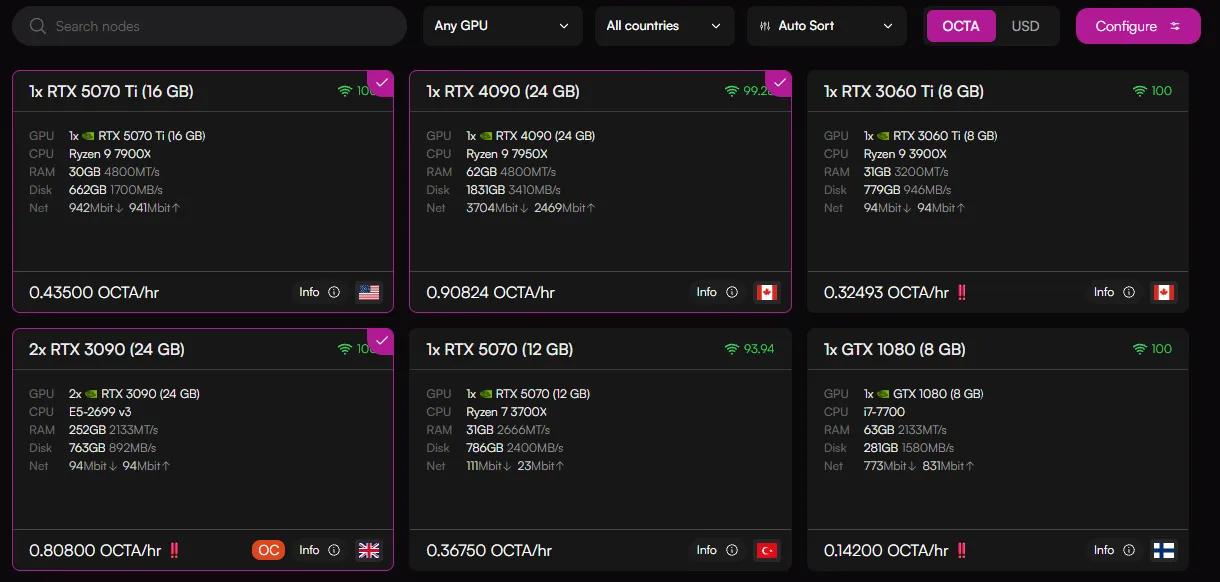Click the Ryzen 7 3700X CPU value
Viewport: 1220px width, 582px height.
(506, 412)
